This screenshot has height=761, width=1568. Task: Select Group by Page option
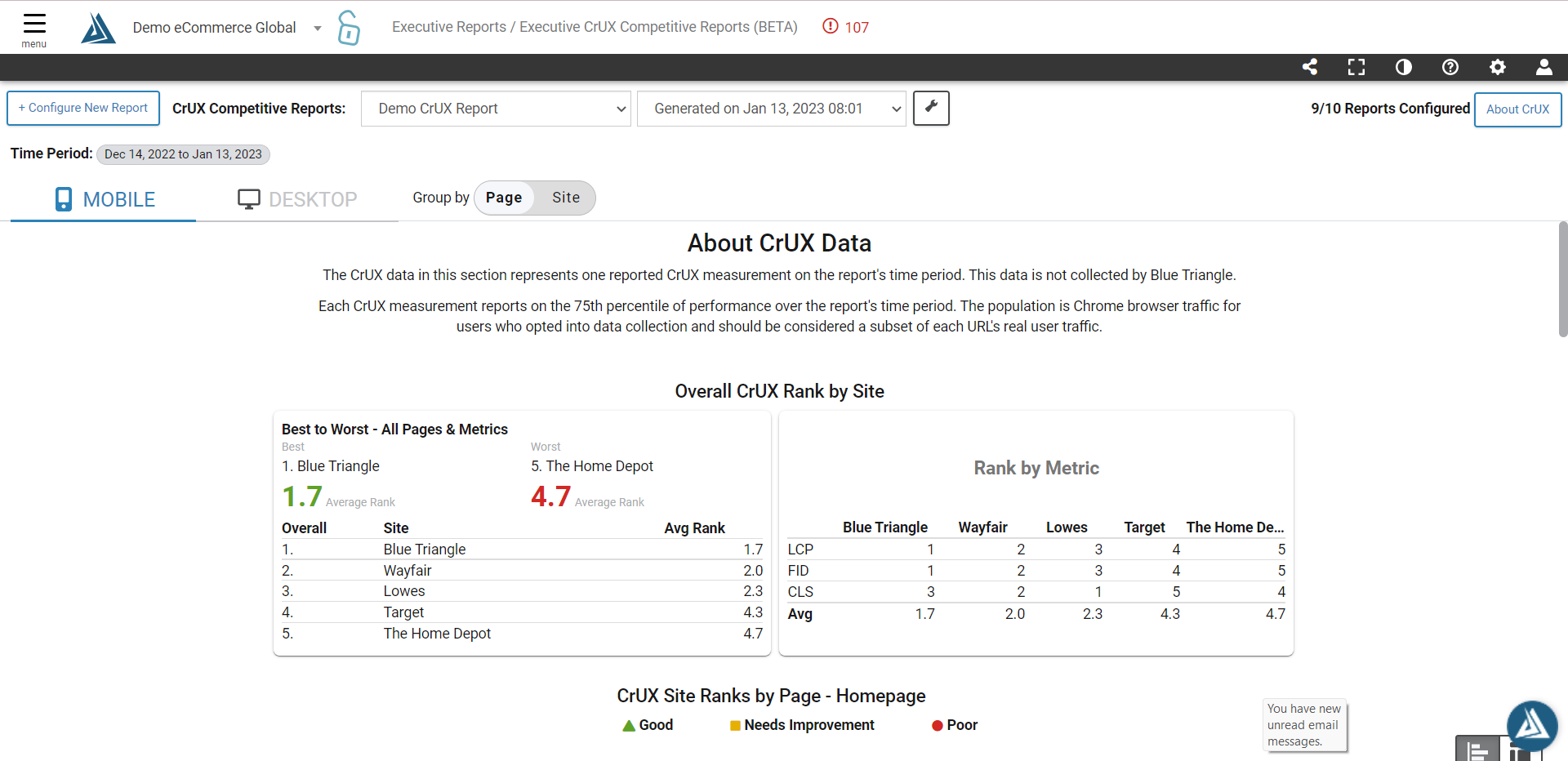pos(504,198)
